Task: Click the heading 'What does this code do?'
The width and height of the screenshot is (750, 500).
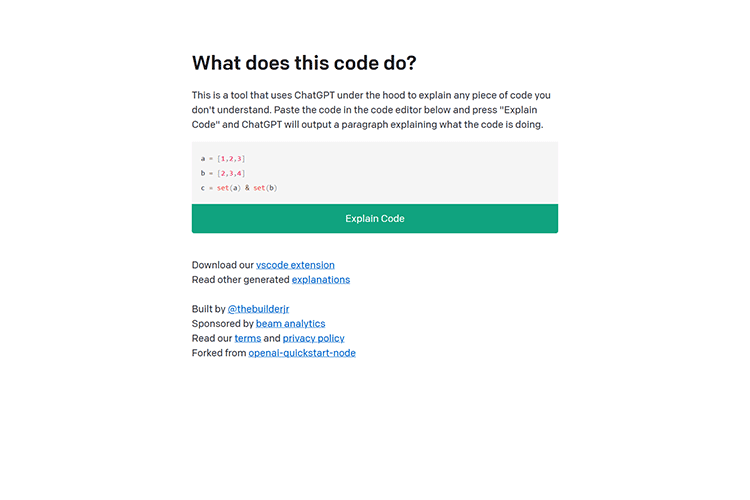Action: (x=304, y=63)
